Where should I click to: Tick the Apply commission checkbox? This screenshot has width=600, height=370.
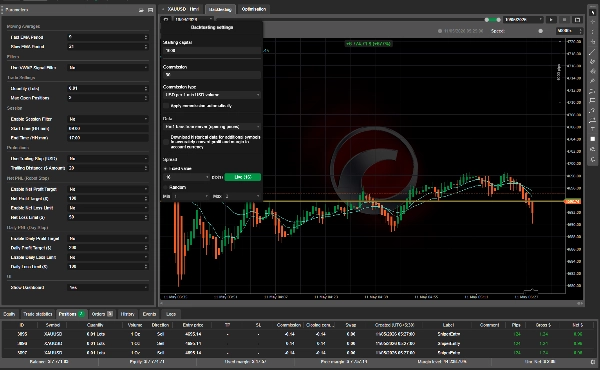166,106
